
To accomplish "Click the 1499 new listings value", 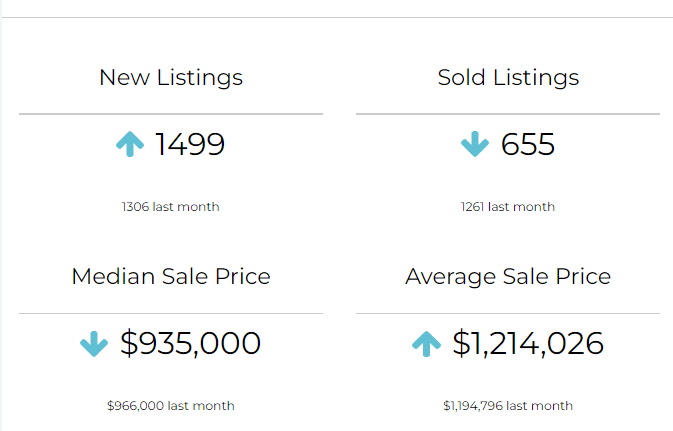I will 190,145.
